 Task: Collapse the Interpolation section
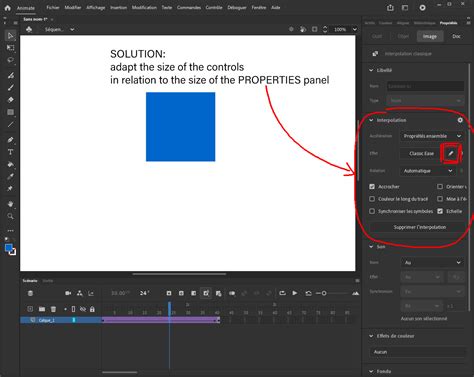371,120
